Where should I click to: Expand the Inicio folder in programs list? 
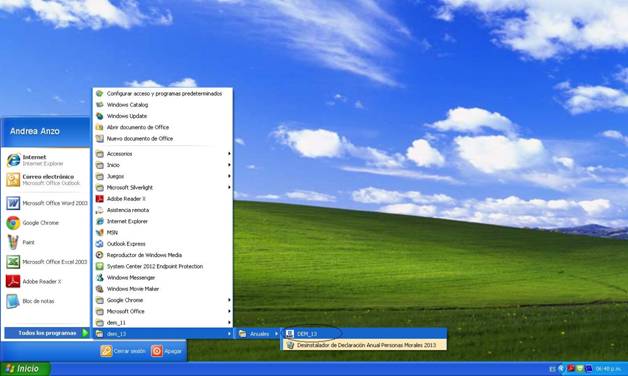coord(163,165)
